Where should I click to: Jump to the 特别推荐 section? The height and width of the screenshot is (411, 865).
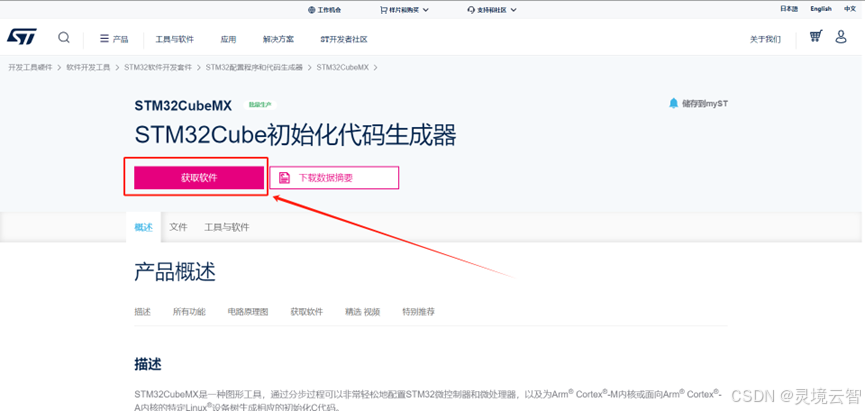click(x=419, y=312)
